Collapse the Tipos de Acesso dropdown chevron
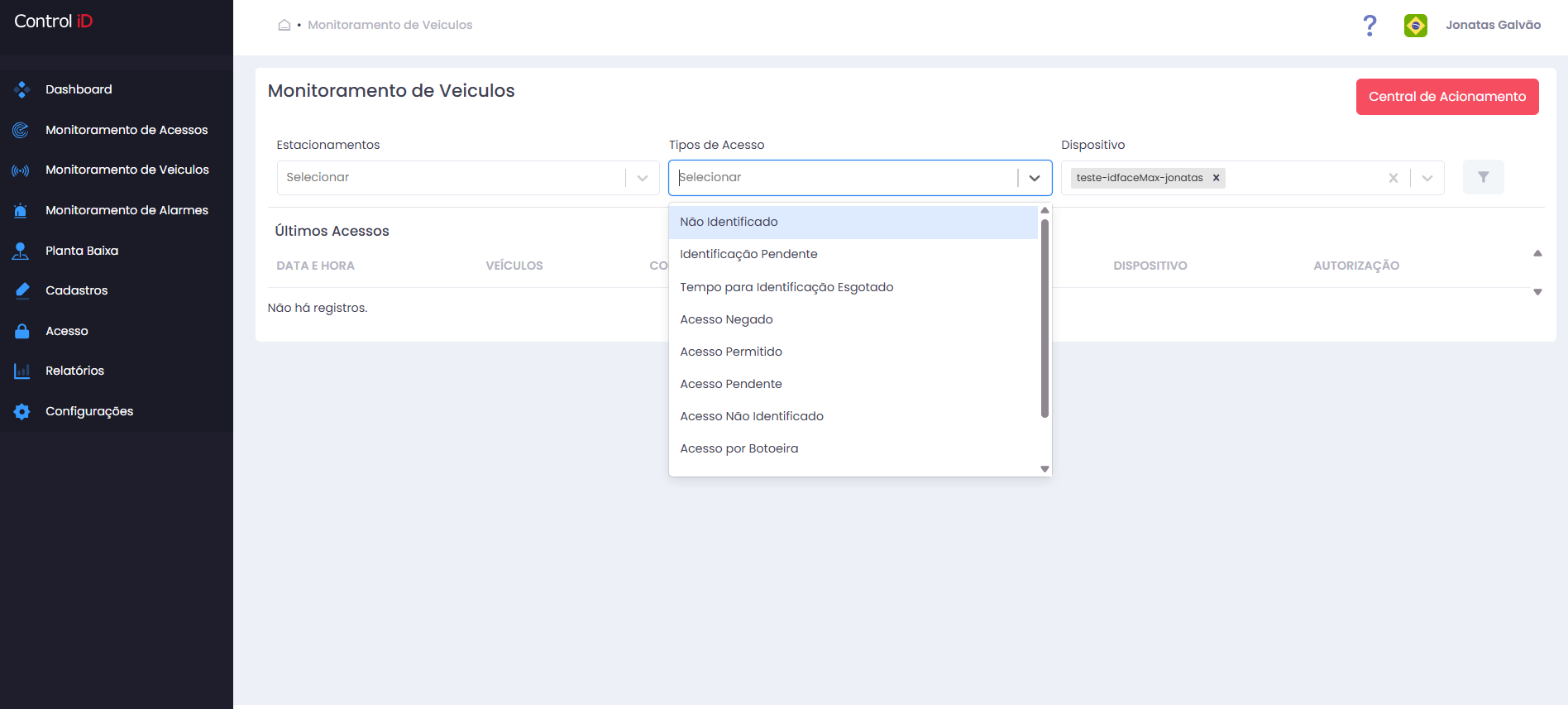1568x709 pixels. pos(1035,178)
